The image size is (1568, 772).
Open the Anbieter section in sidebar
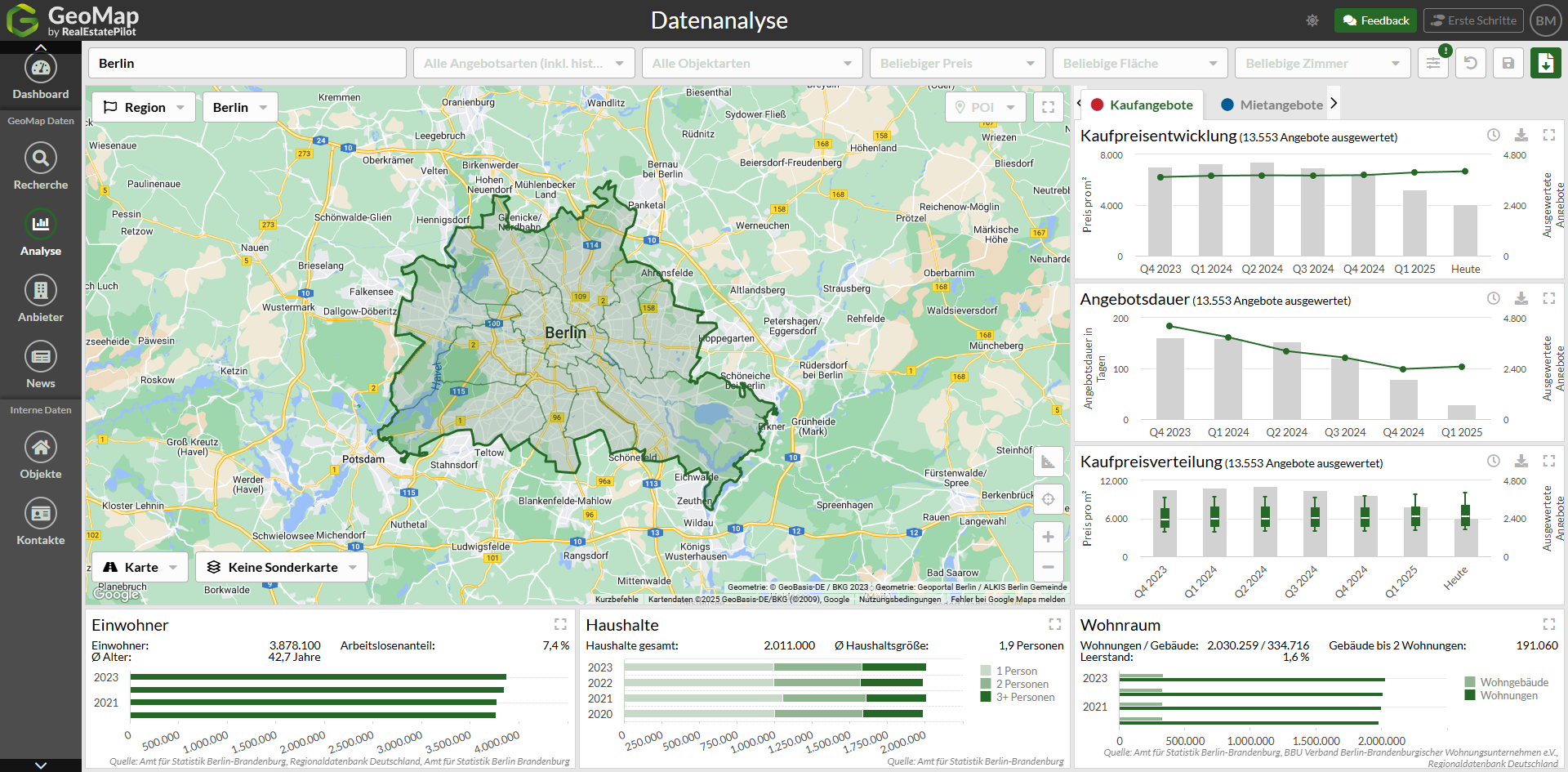click(40, 291)
